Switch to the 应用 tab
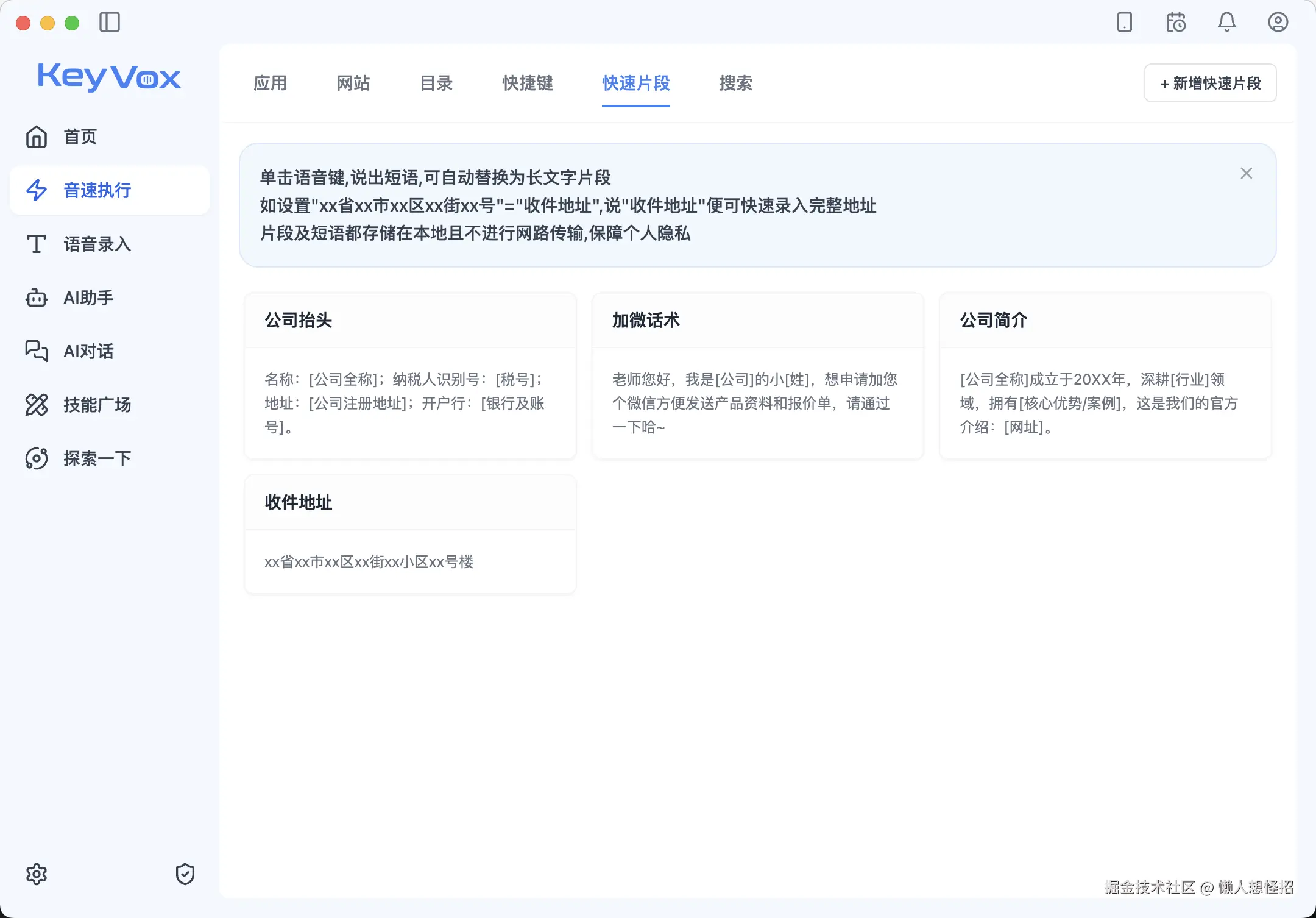This screenshot has width=1316, height=918. pos(271,84)
